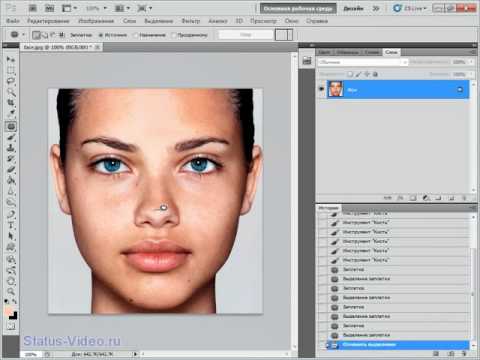480x360 pixels.
Task: Open the zoom level dropdown in top bar
Action: (x=96, y=8)
